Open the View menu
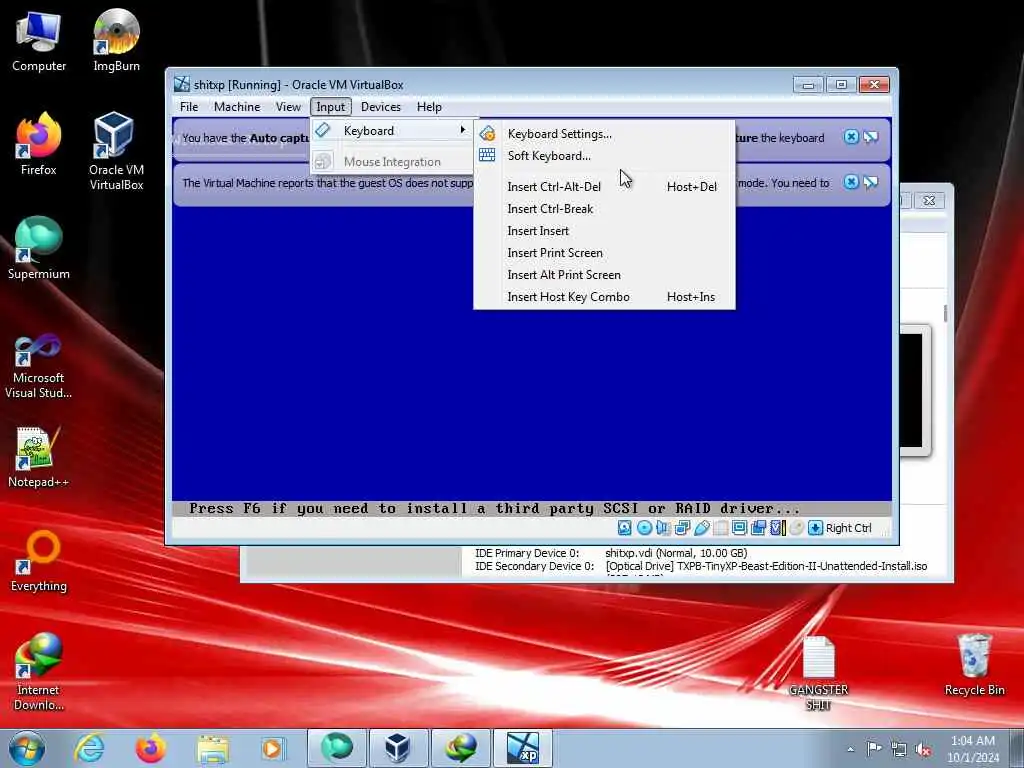The width and height of the screenshot is (1024, 768). 288,106
